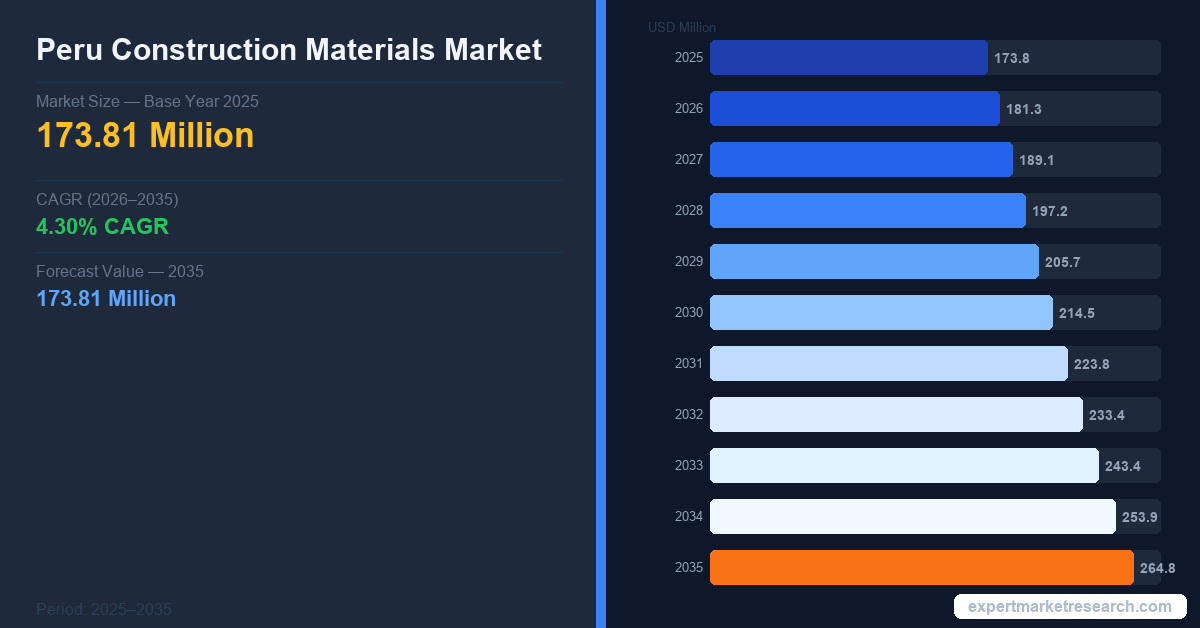Click the blue Forecast Value 173.81 Million figure
The image size is (1200, 628).
(106, 298)
